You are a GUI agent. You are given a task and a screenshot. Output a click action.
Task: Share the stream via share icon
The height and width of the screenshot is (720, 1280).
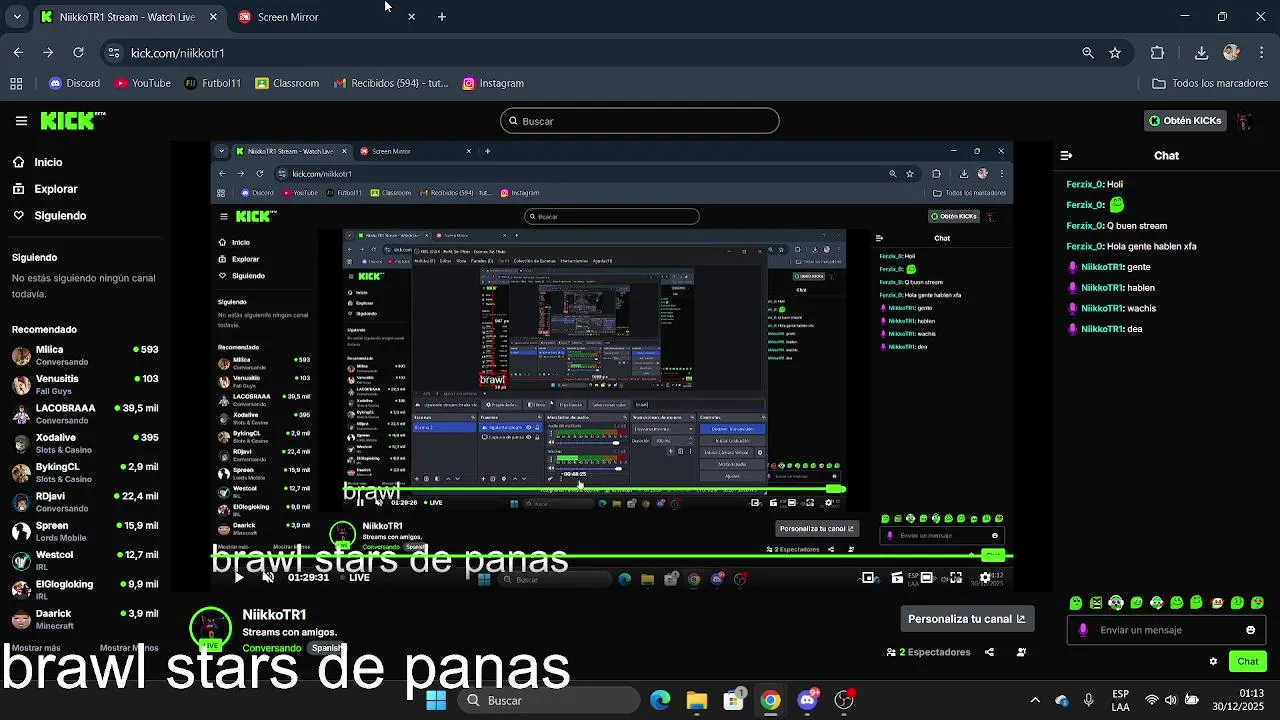989,652
